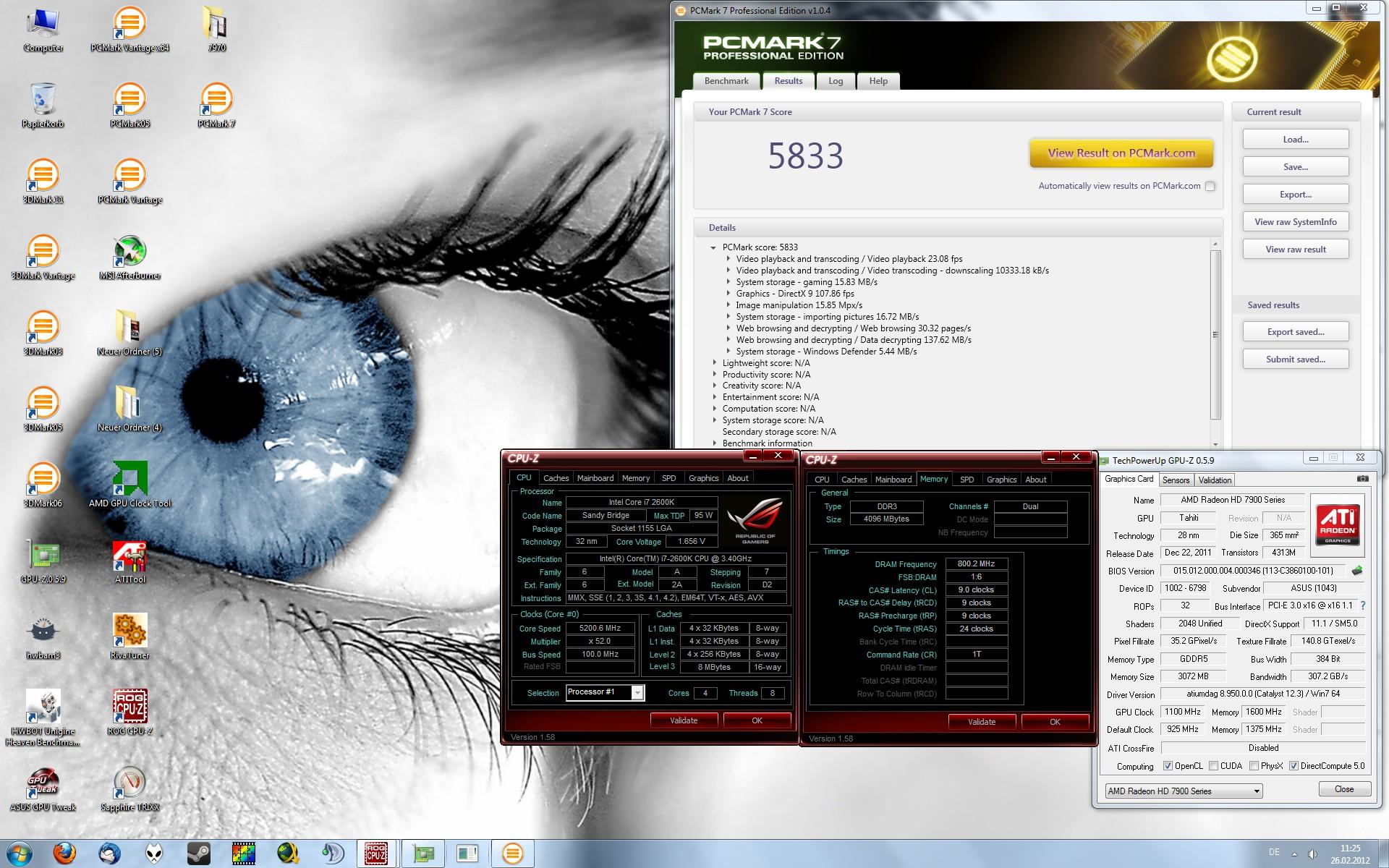Open PCMark Help tab
1389x868 pixels.
tap(878, 81)
